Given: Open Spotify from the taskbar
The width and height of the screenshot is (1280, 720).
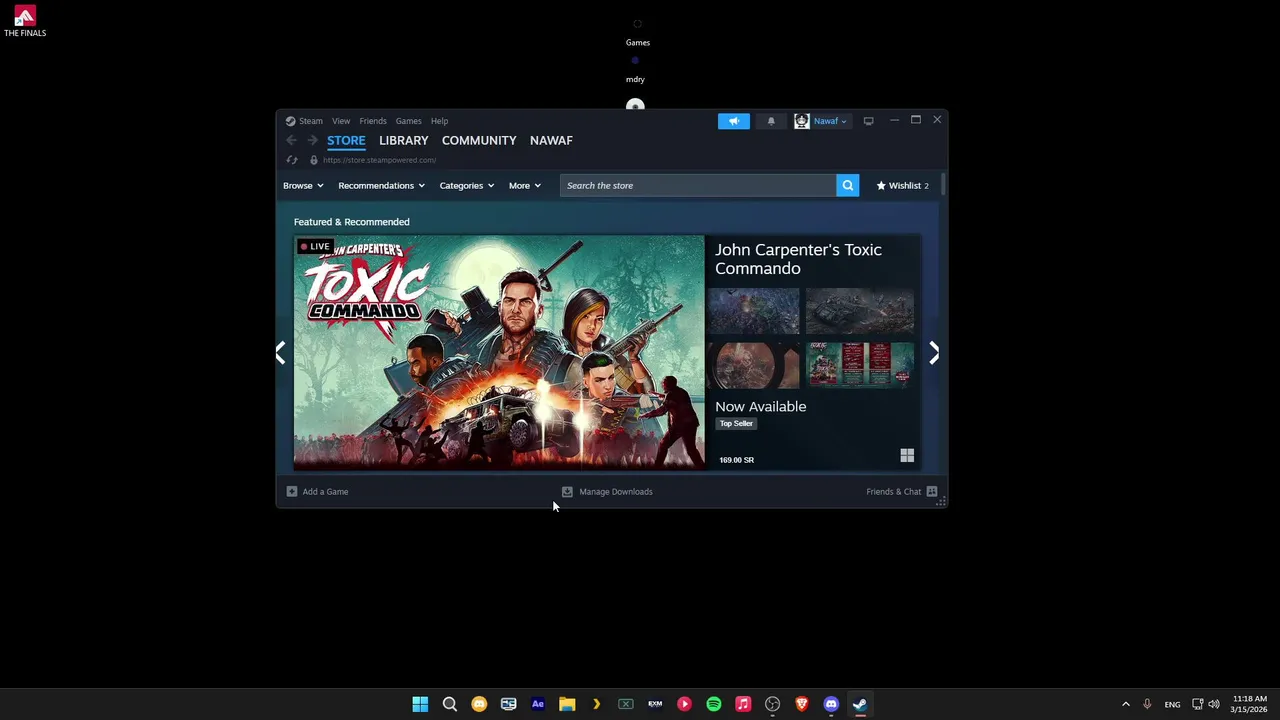Looking at the screenshot, I should click(x=713, y=704).
